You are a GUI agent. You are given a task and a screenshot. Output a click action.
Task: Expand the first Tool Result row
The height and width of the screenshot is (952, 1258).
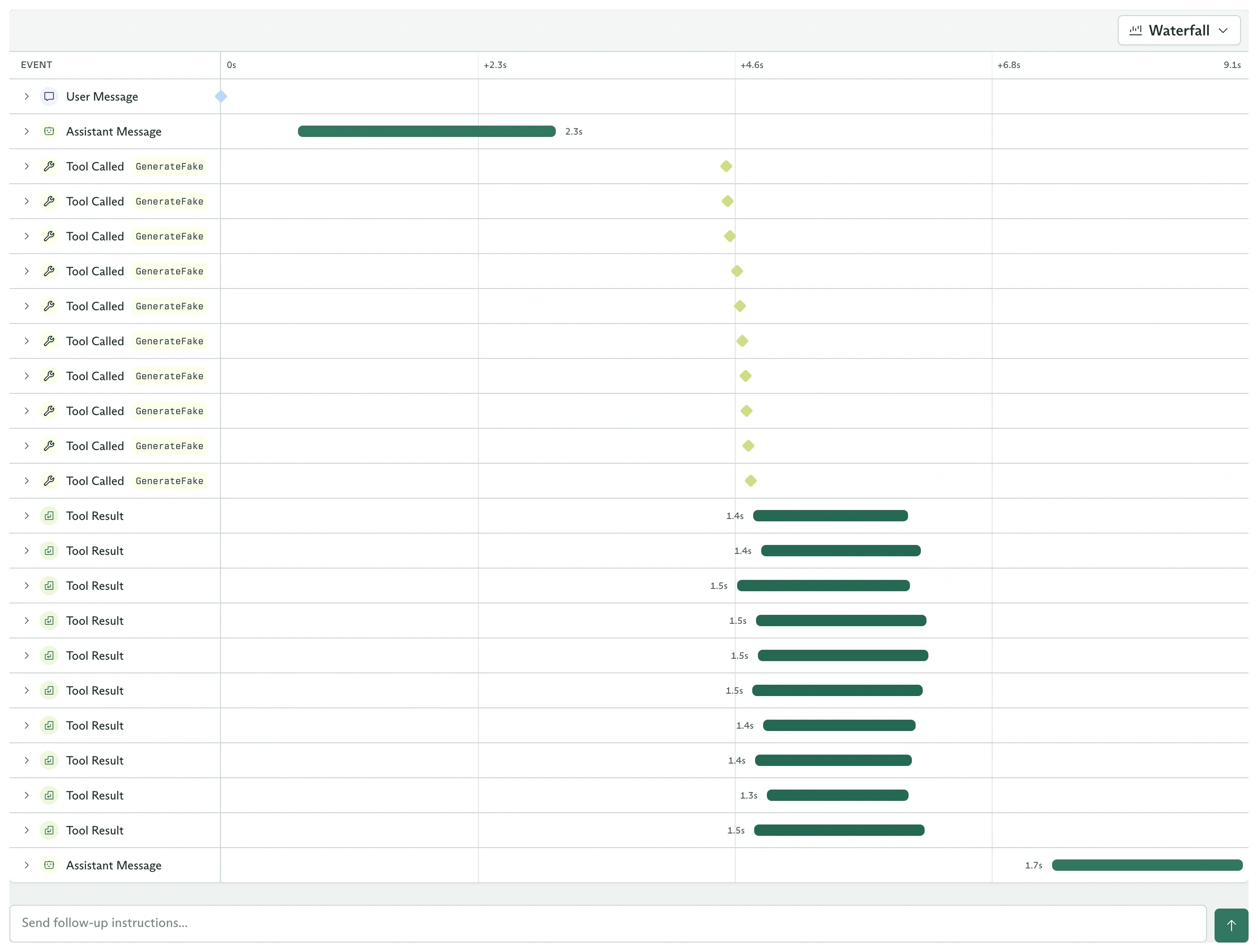27,516
